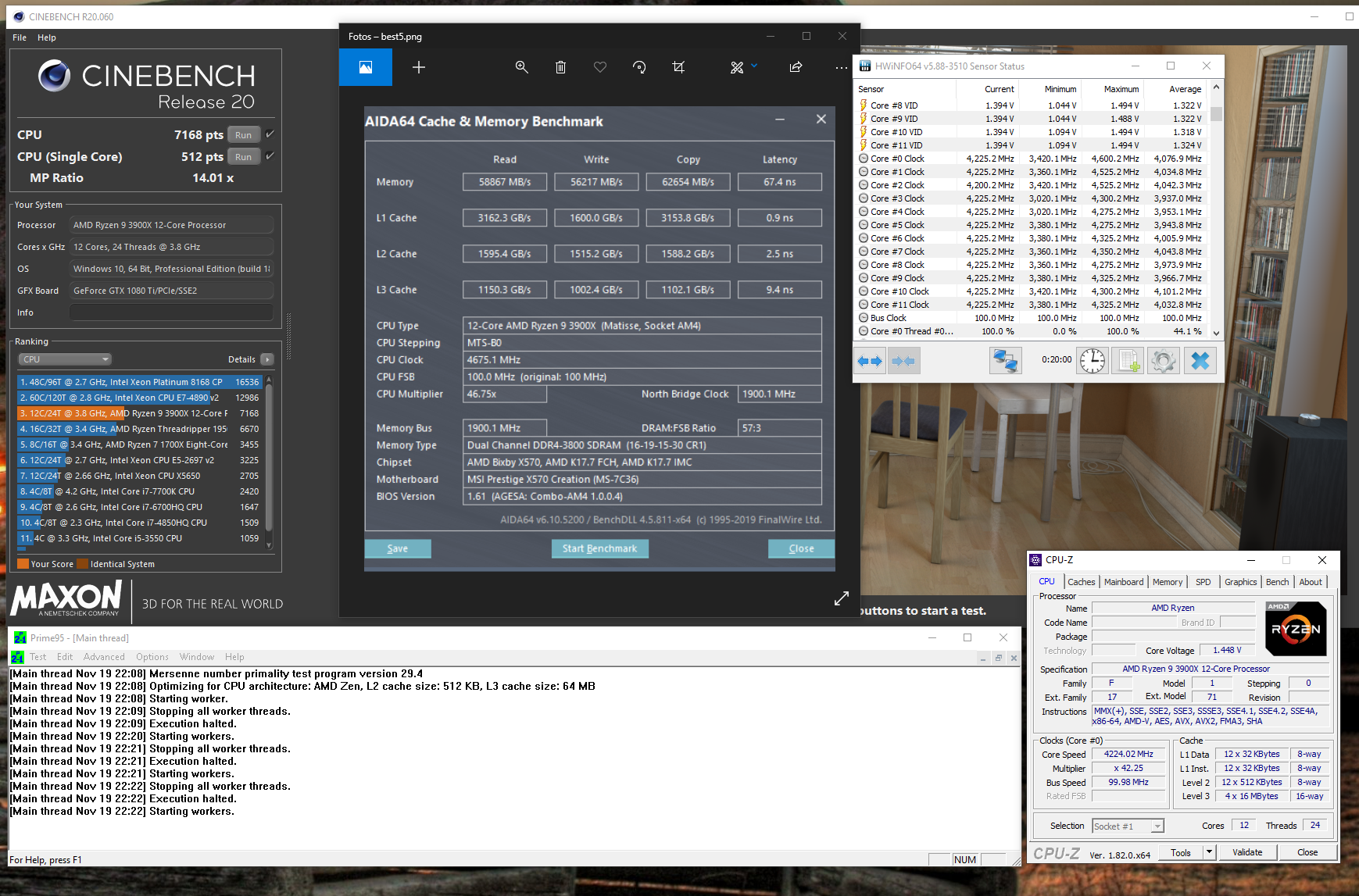This screenshot has width=1359, height=896.
Task: Open the Help menu in Cinebench
Action: [x=47, y=37]
